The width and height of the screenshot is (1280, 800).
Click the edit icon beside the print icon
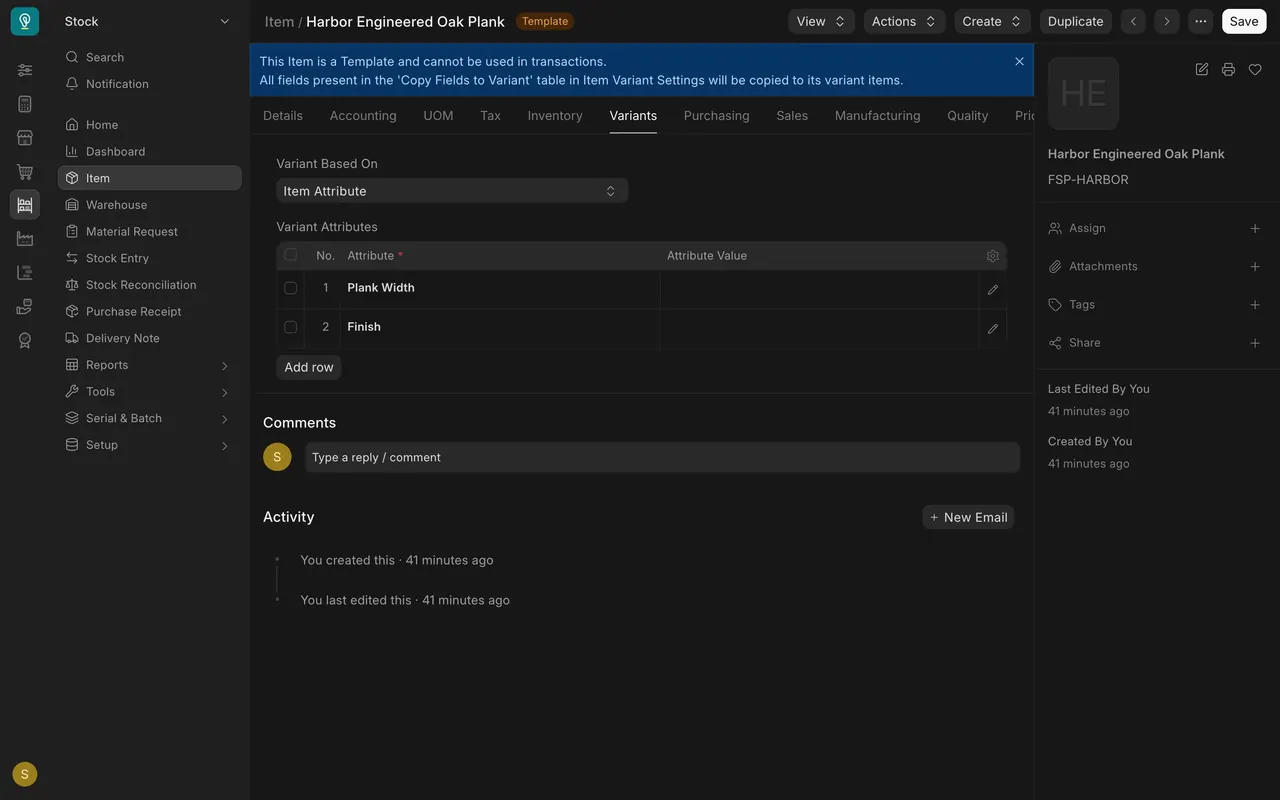(x=1202, y=69)
